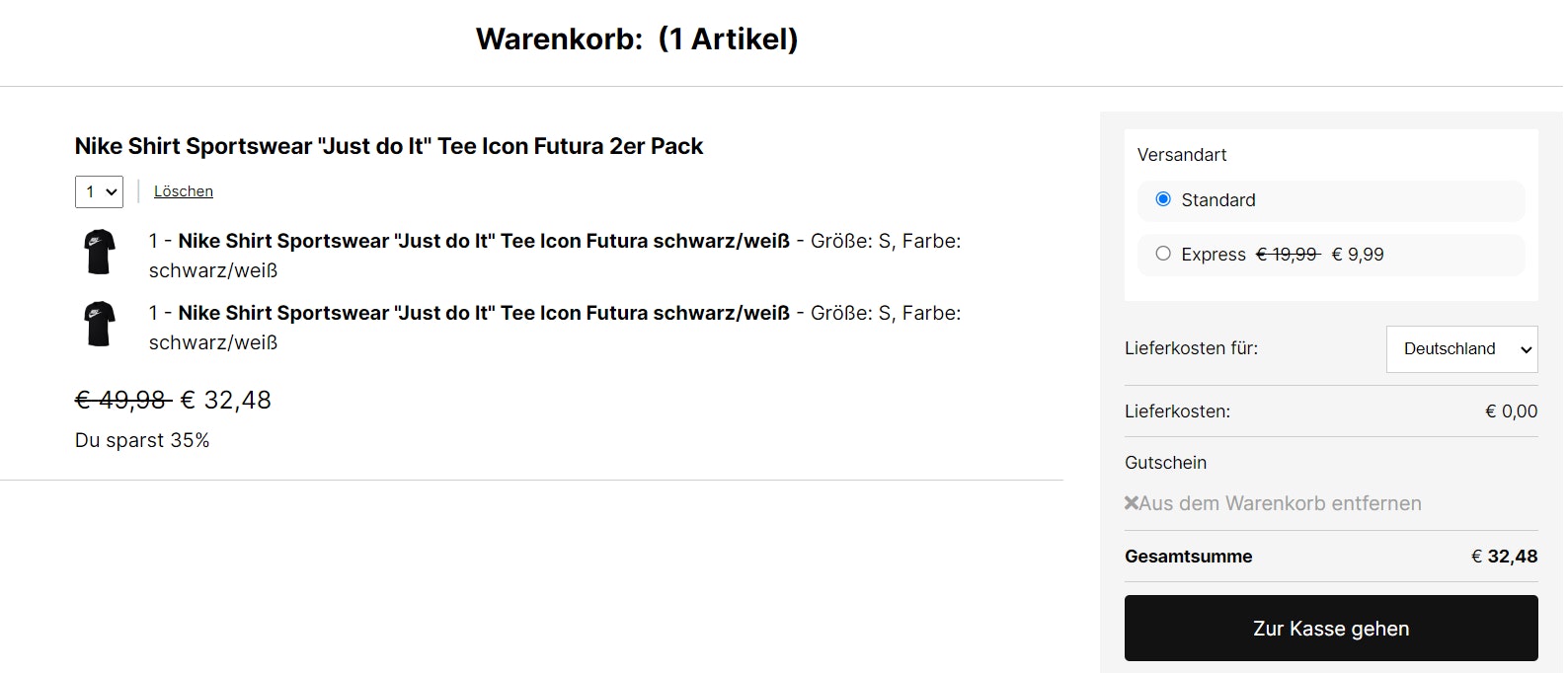Click the "Du sparst 35%" savings text

click(142, 440)
